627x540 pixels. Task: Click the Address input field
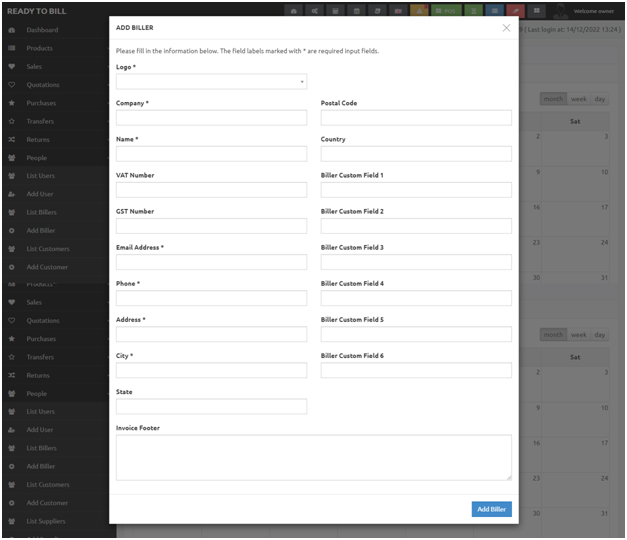pos(211,334)
